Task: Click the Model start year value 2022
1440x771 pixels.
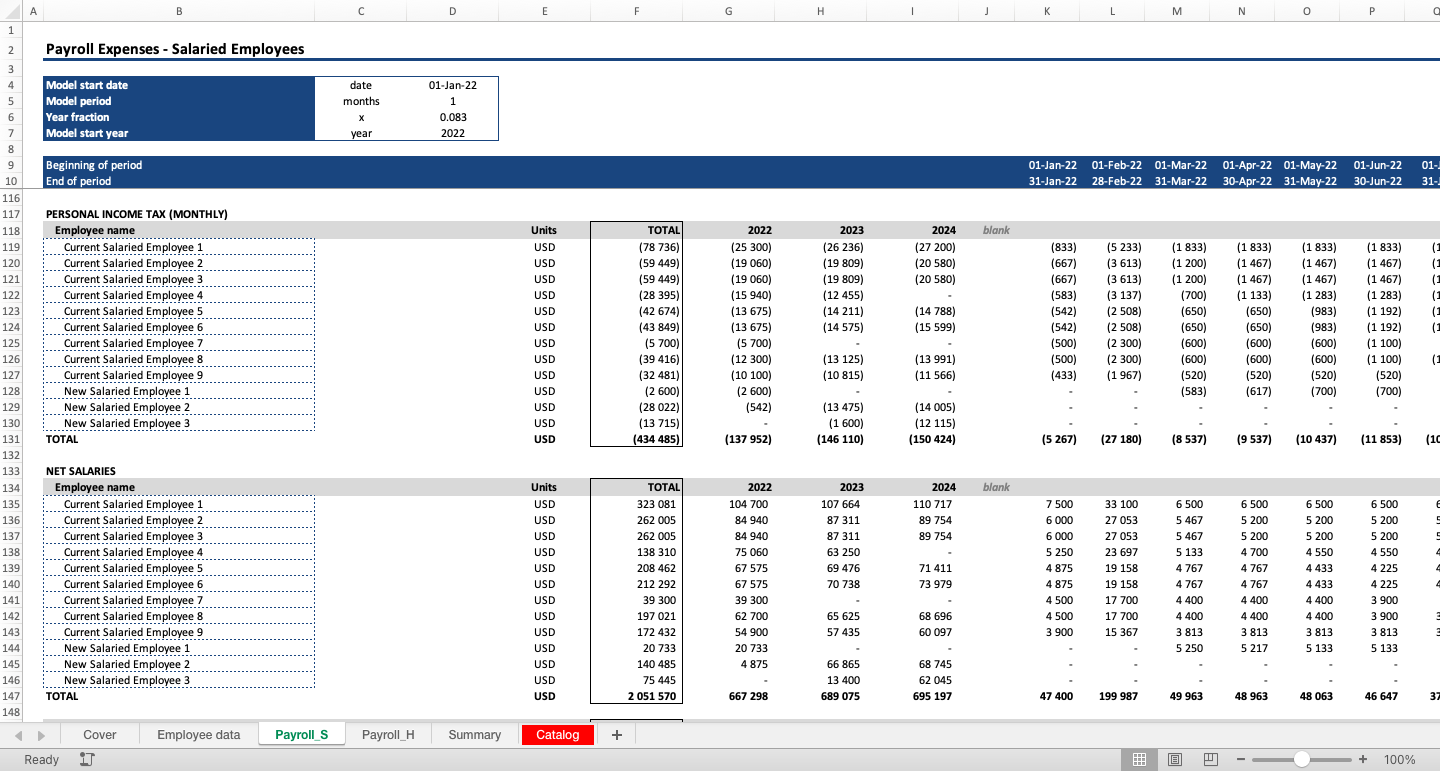Action: 453,133
